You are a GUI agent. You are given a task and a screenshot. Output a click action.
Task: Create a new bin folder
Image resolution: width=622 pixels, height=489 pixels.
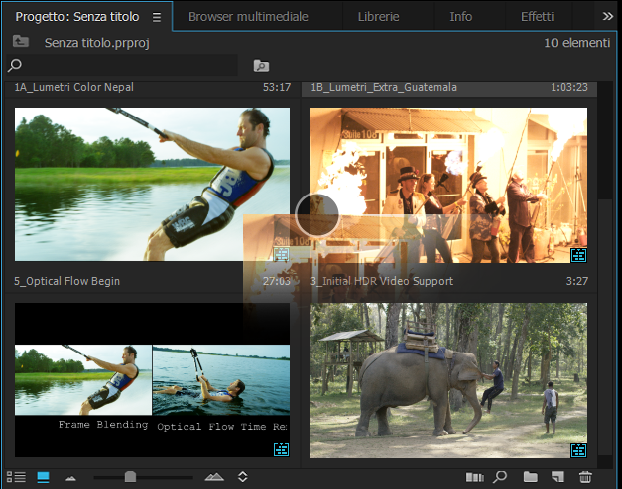pyautogui.click(x=530, y=477)
